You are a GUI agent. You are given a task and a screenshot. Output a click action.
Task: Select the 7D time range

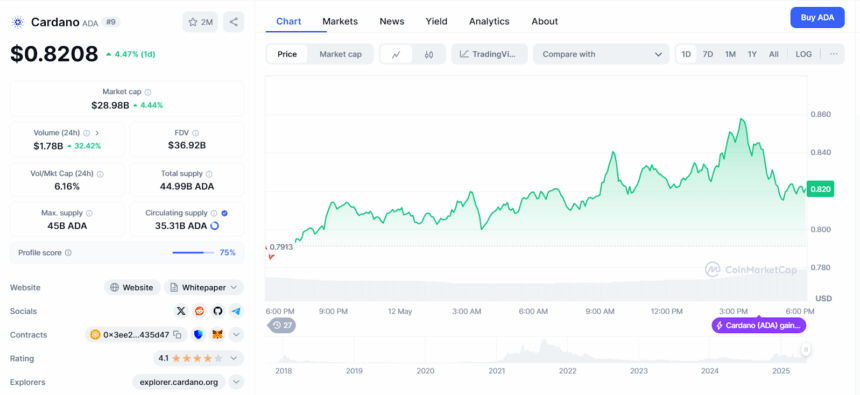point(708,54)
